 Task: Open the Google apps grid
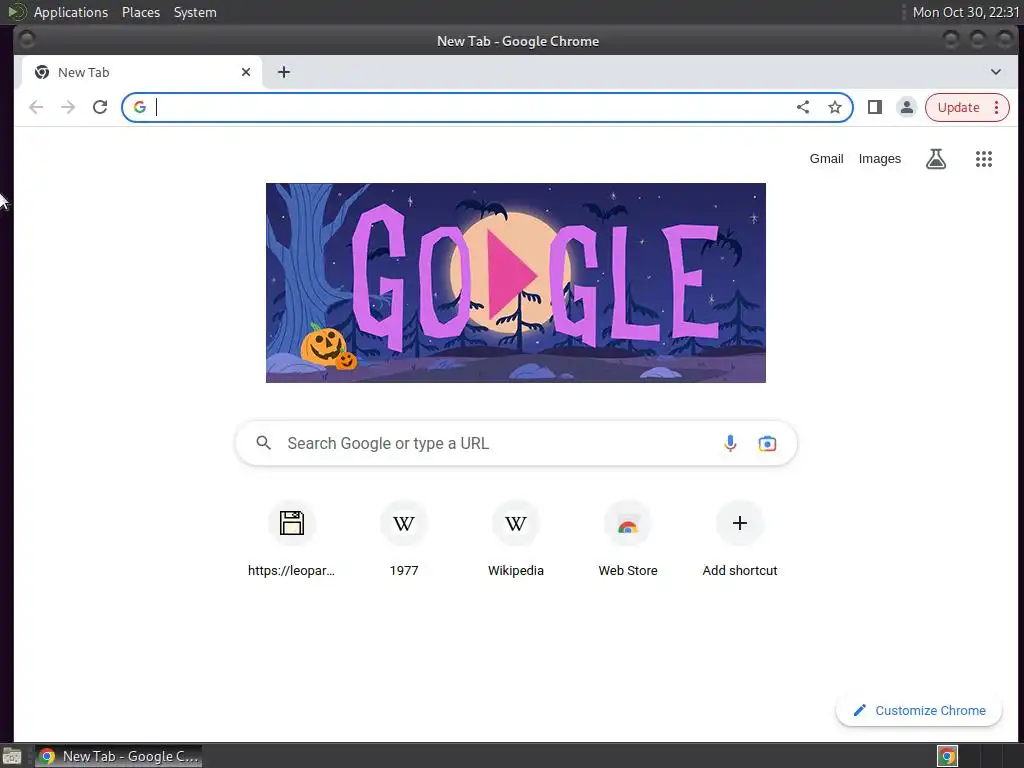tap(984, 159)
